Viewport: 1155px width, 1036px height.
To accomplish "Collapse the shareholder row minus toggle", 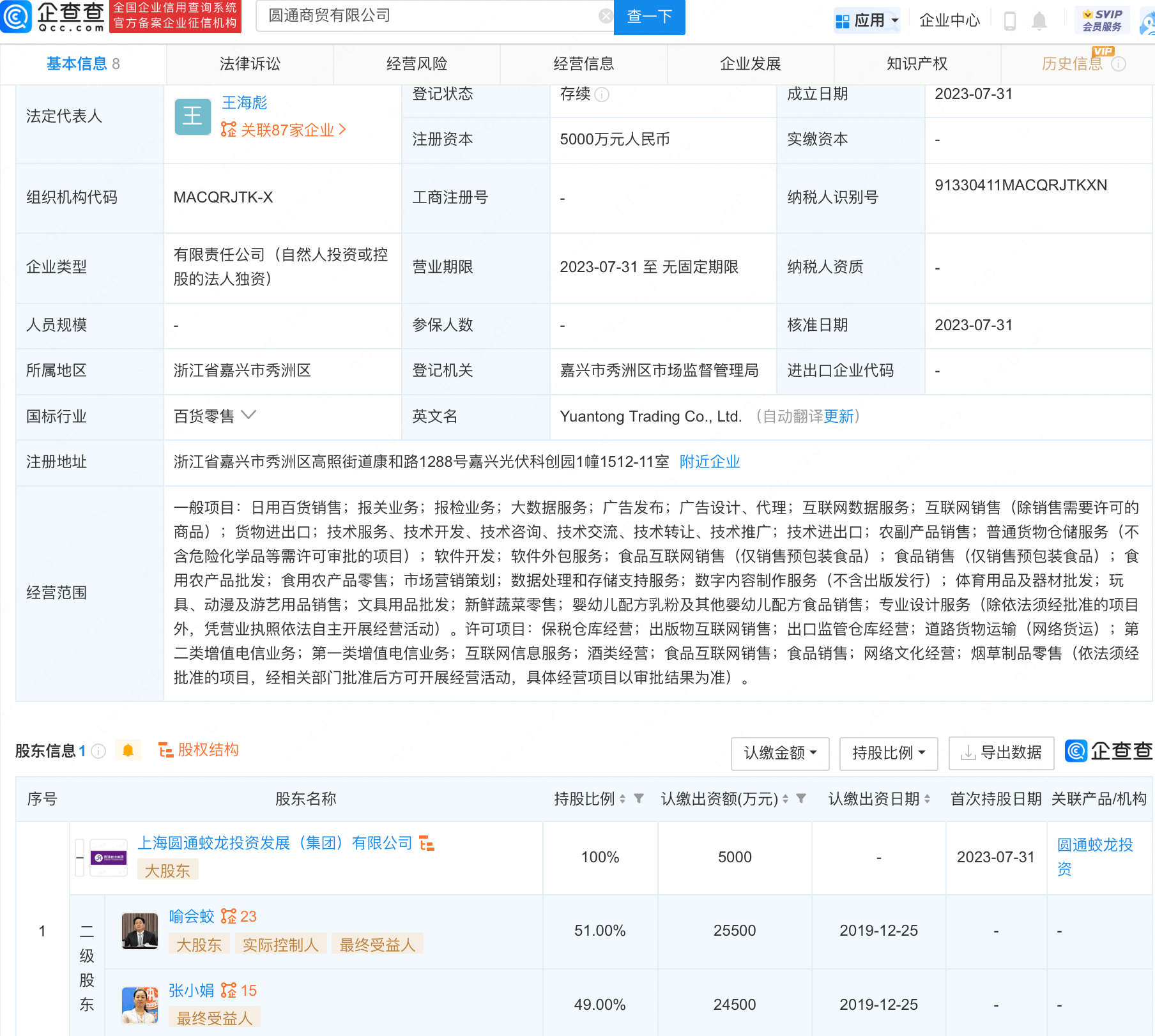I will 80,857.
